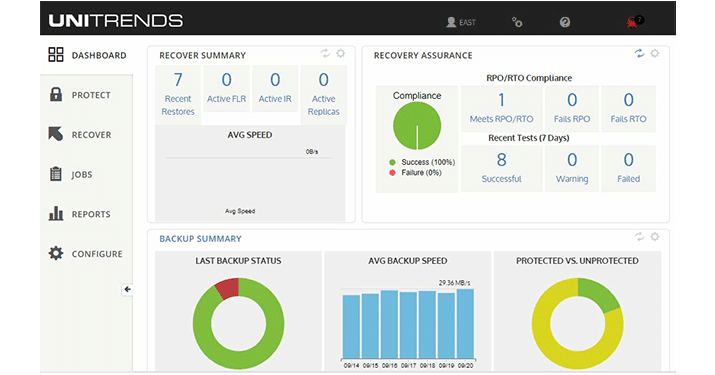This screenshot has width=715, height=375.
Task: Open the Dashboard grid icon
Action: point(56,54)
